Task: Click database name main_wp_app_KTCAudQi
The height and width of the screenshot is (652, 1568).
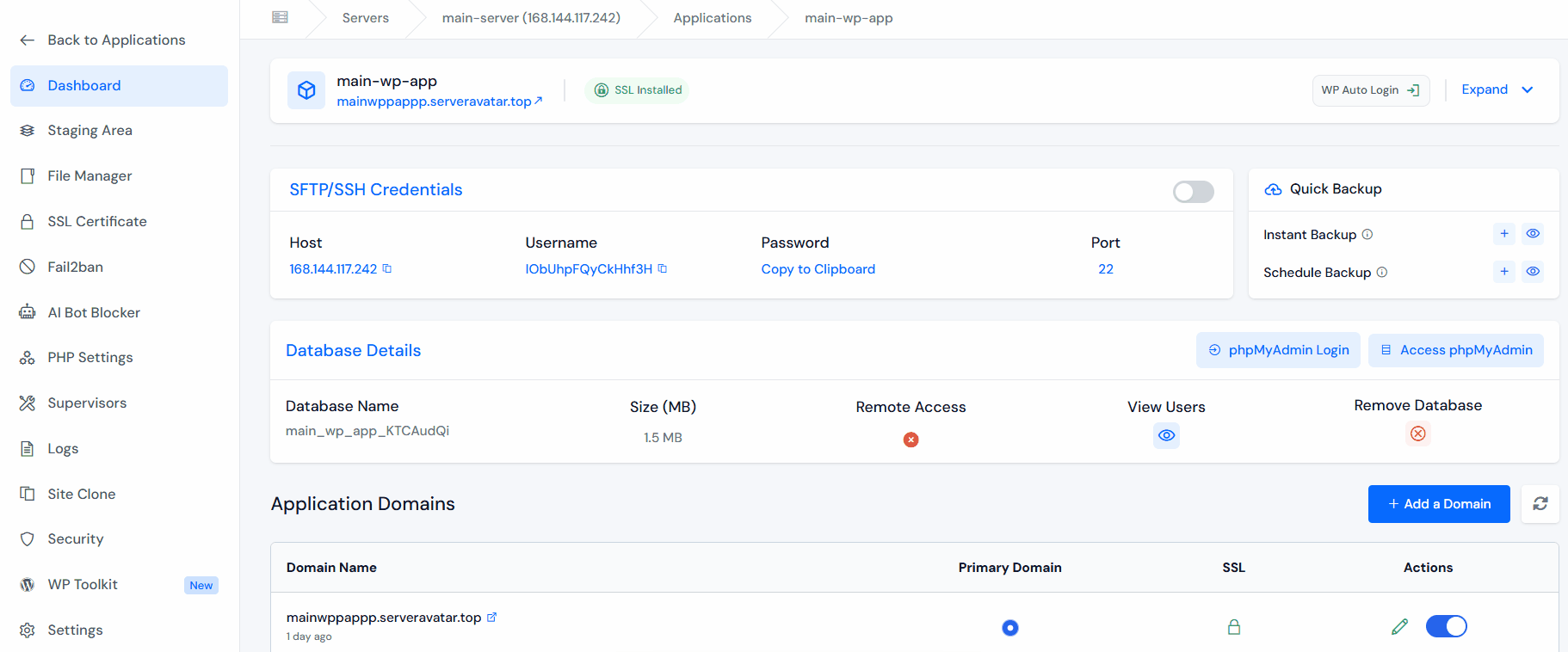Action: [367, 431]
